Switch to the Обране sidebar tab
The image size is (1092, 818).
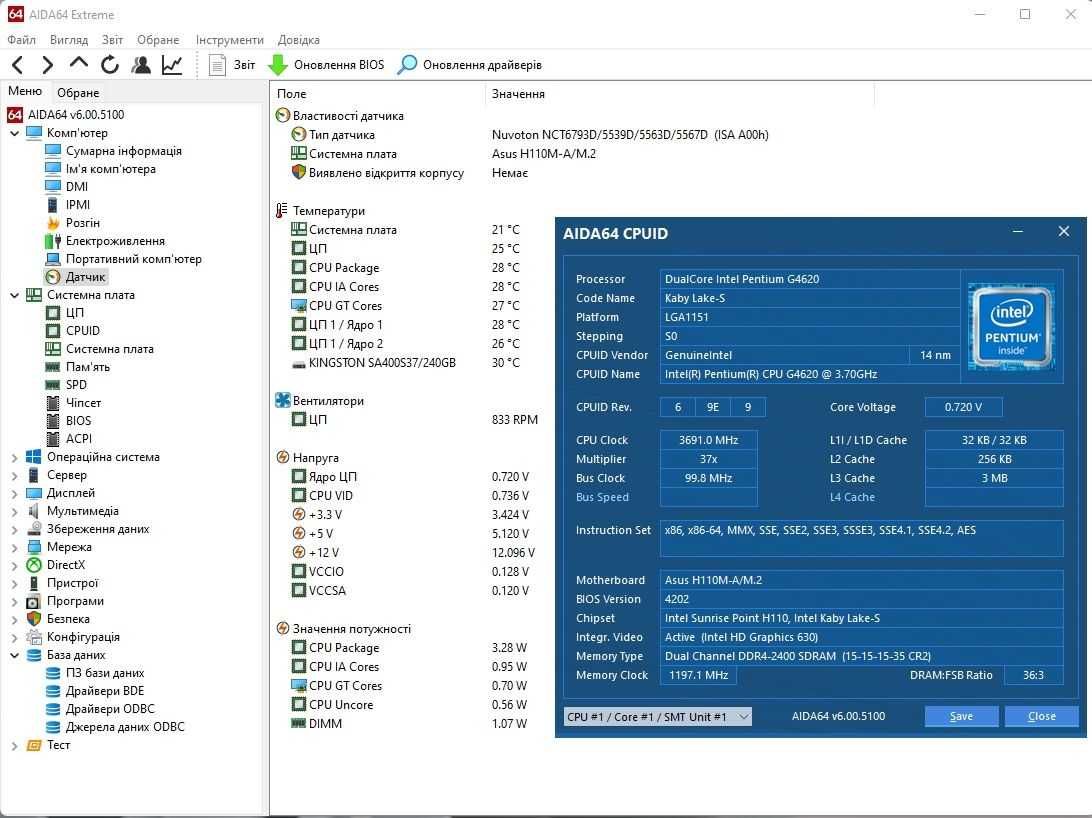[78, 93]
